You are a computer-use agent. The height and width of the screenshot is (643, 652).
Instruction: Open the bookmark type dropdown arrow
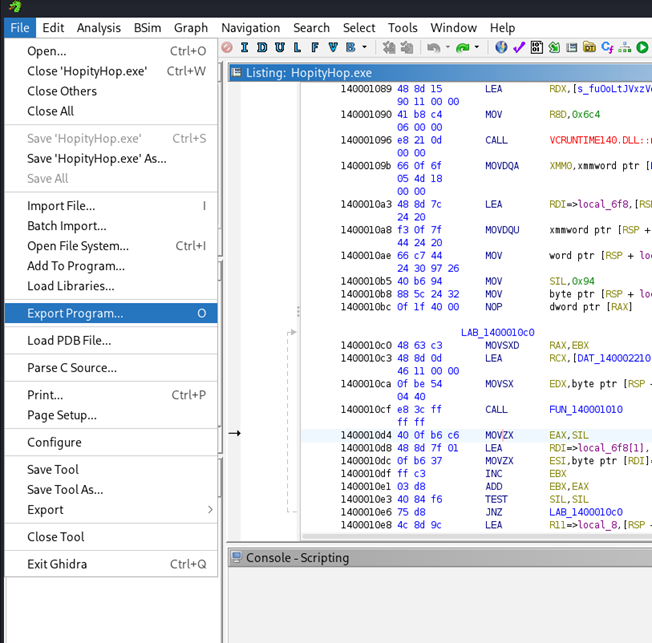(365, 47)
